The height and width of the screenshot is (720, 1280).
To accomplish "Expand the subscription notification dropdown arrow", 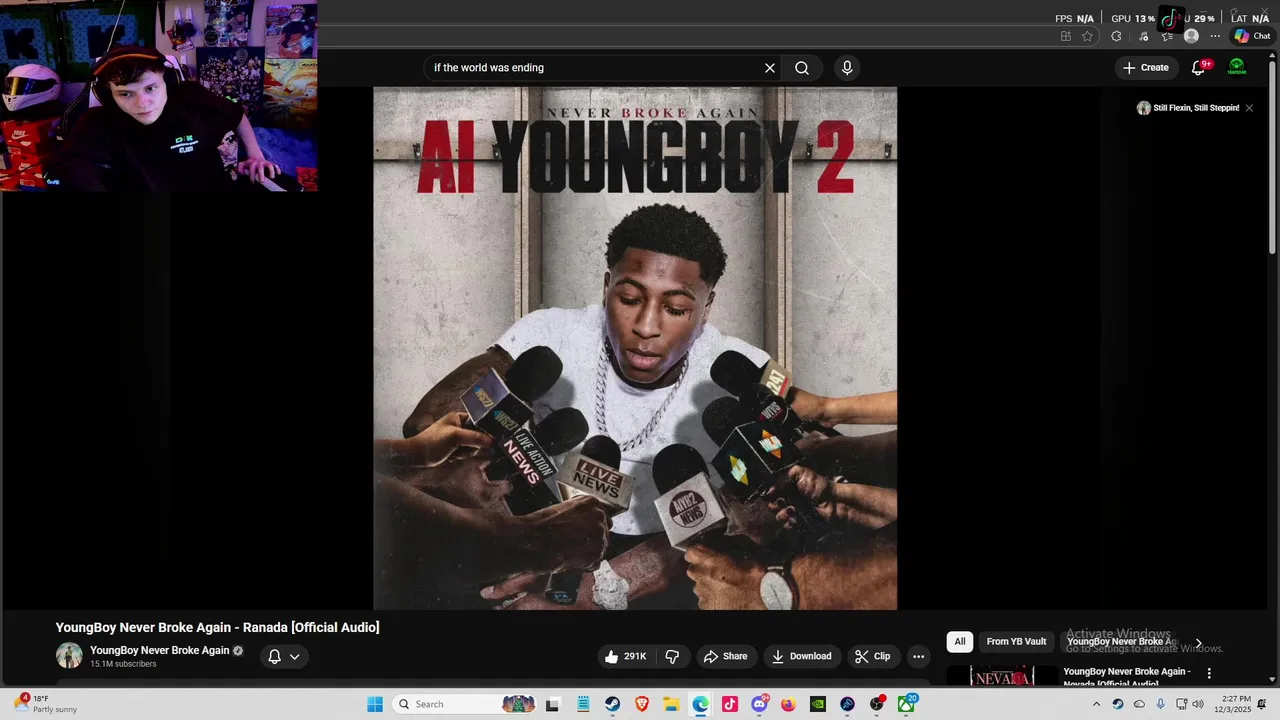I will point(294,657).
